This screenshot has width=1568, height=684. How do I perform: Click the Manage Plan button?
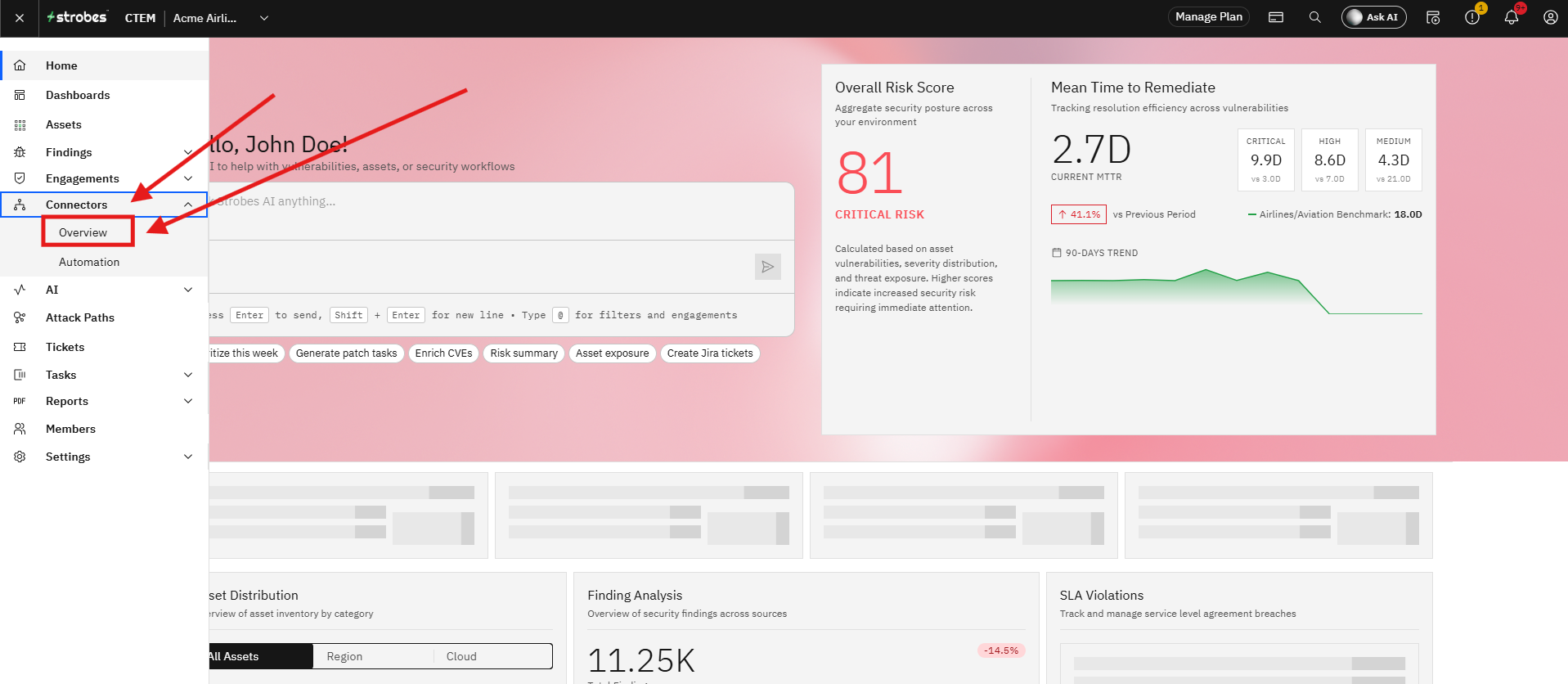(1209, 17)
